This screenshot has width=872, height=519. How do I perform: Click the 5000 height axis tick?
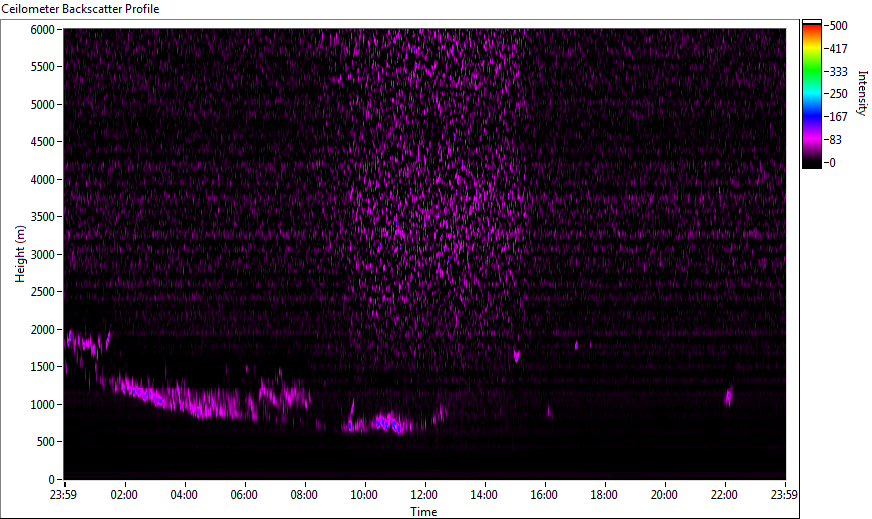click(x=43, y=105)
